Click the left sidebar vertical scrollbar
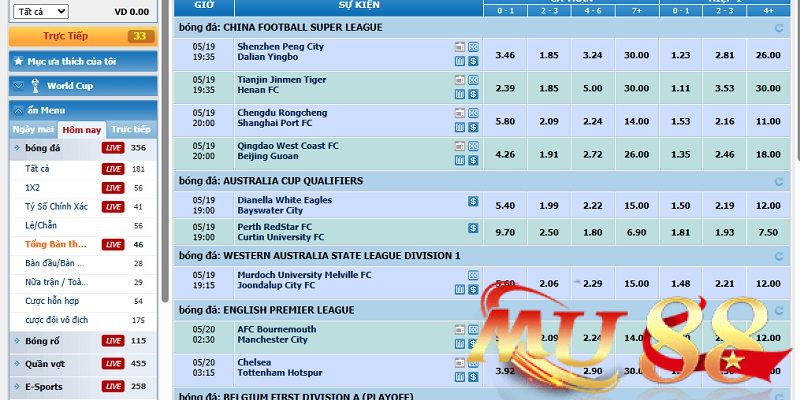 pyautogui.click(x=165, y=153)
